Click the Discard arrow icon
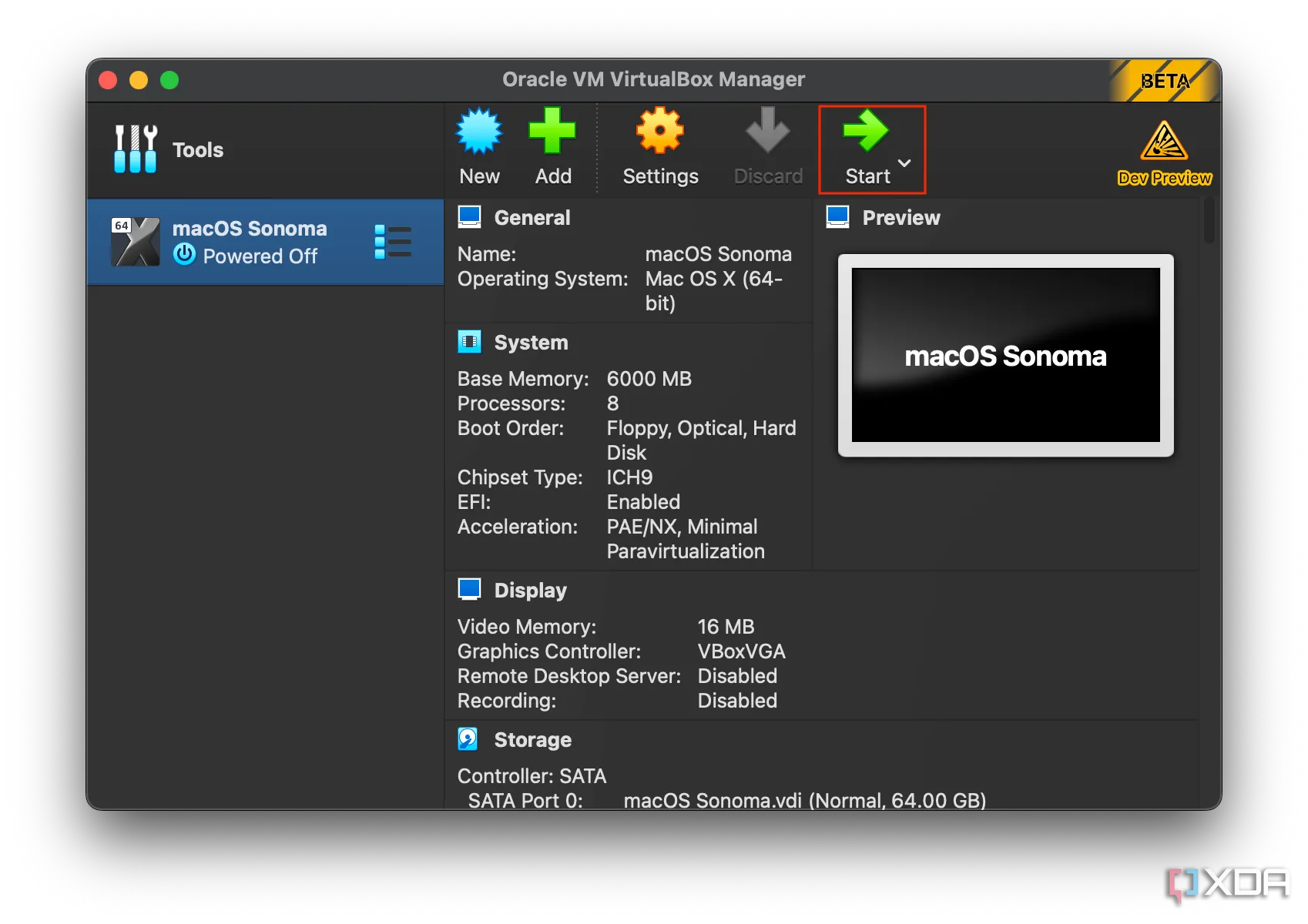The image size is (1308, 924). (767, 130)
